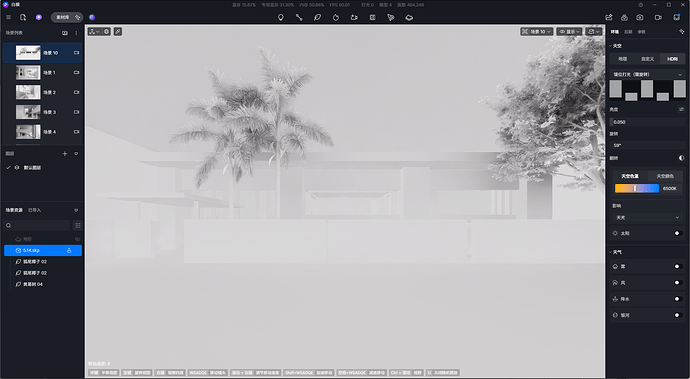Select the light bulb lighting tool
The width and height of the screenshot is (690, 379).
pyautogui.click(x=280, y=17)
